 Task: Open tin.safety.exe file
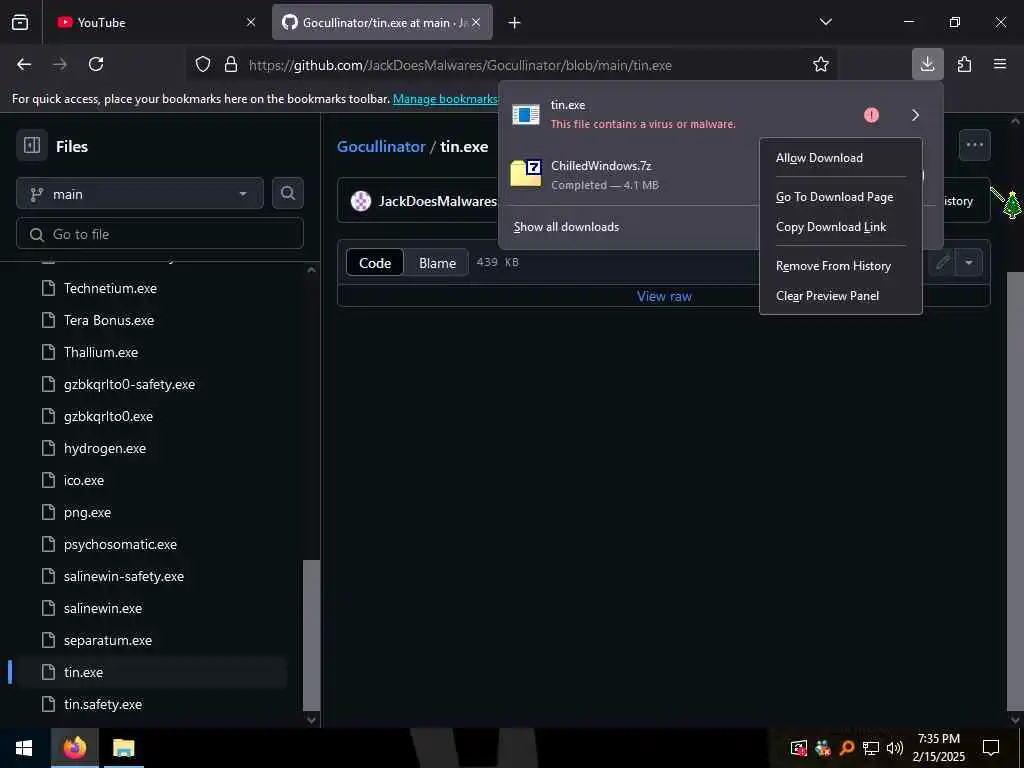click(x=103, y=704)
